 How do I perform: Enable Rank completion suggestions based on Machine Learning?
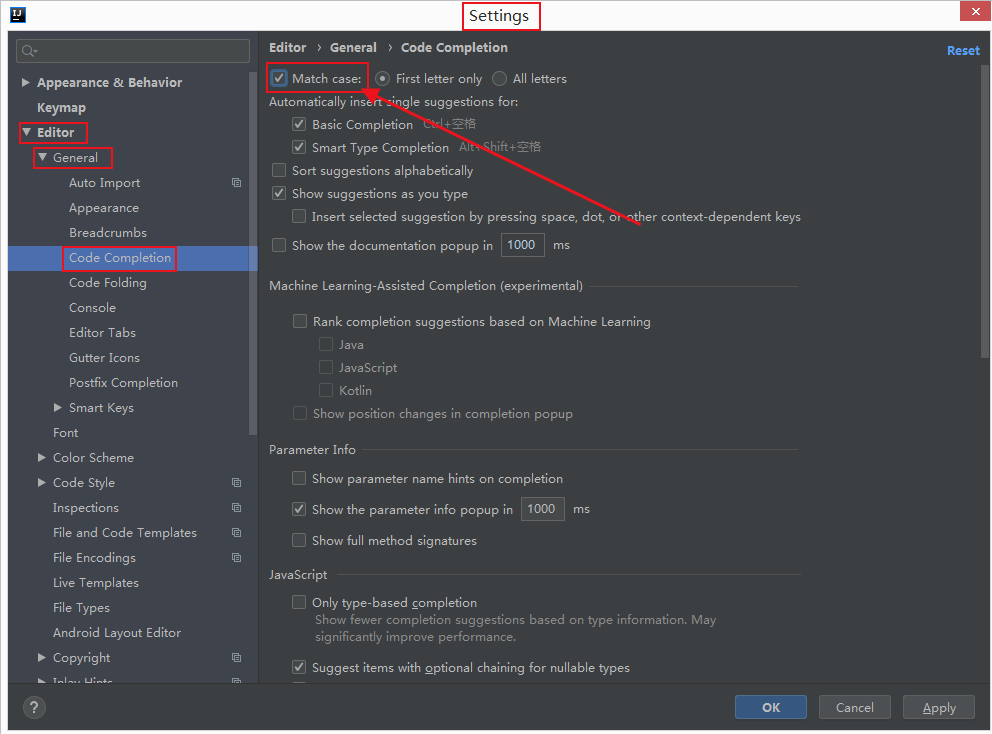[300, 321]
